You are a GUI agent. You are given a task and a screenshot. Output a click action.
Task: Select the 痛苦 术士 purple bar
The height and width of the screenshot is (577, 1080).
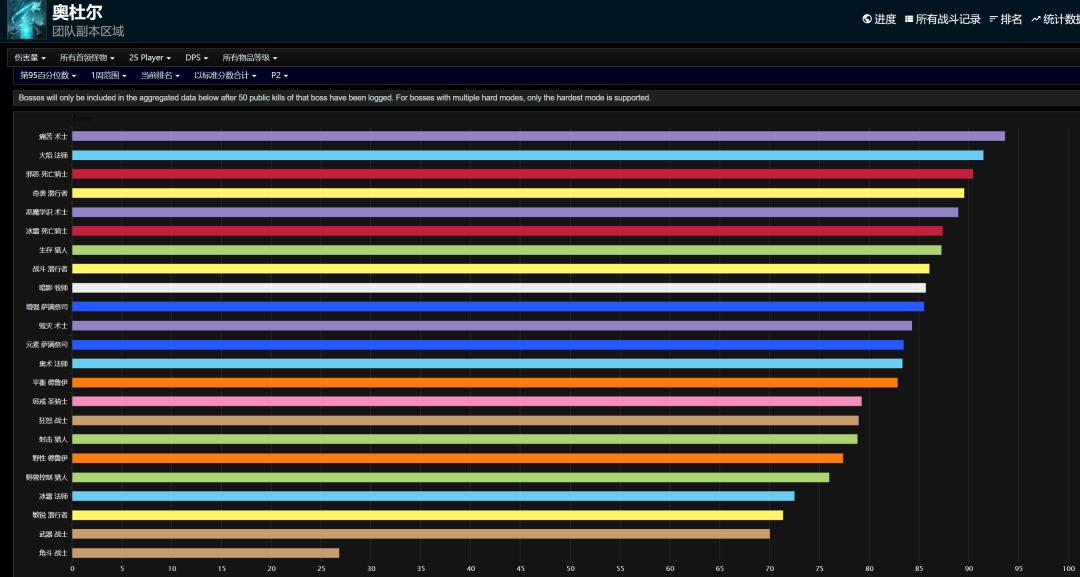point(539,136)
